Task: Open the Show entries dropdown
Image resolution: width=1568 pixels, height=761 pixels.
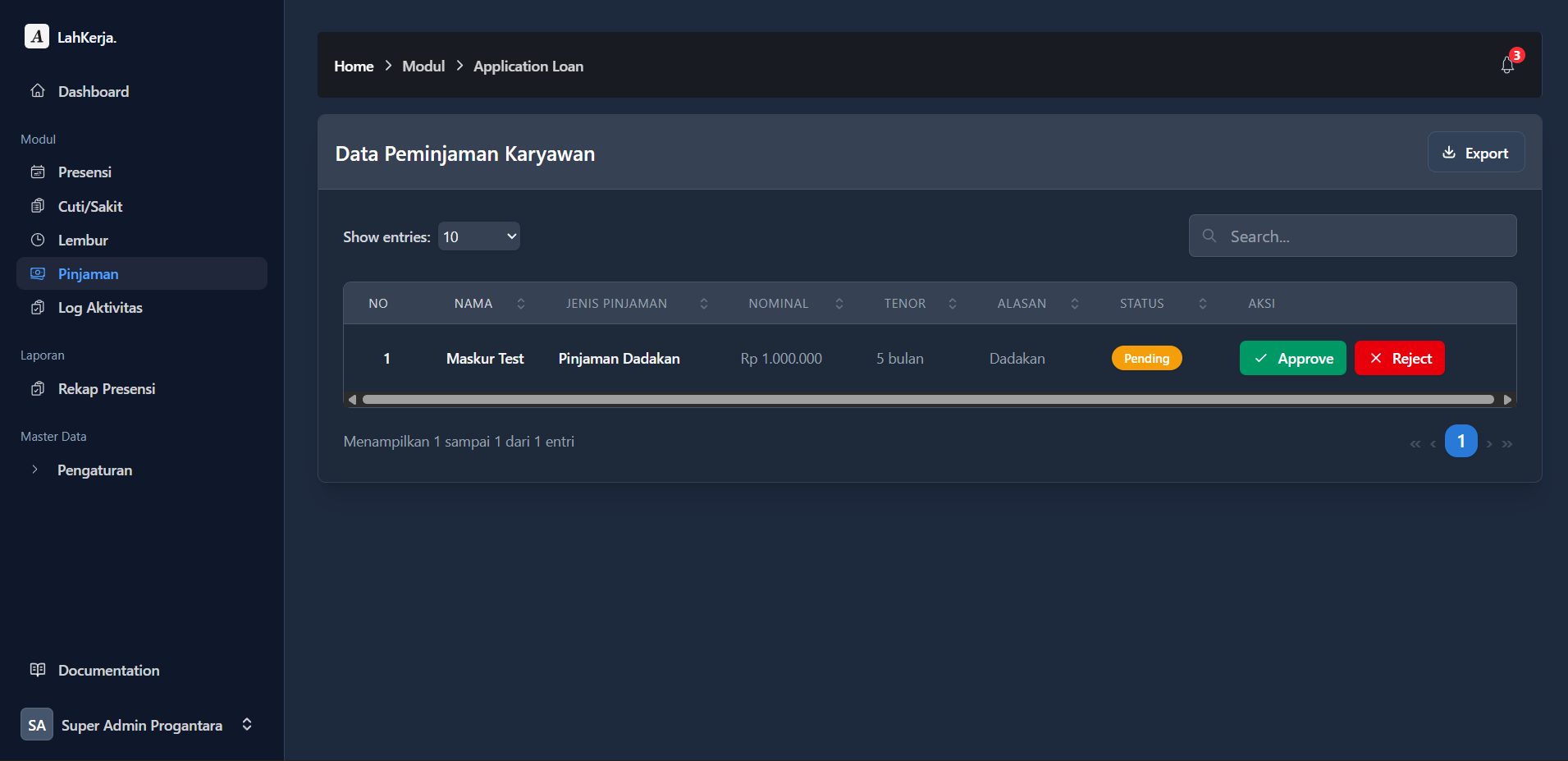Action: coord(478,236)
